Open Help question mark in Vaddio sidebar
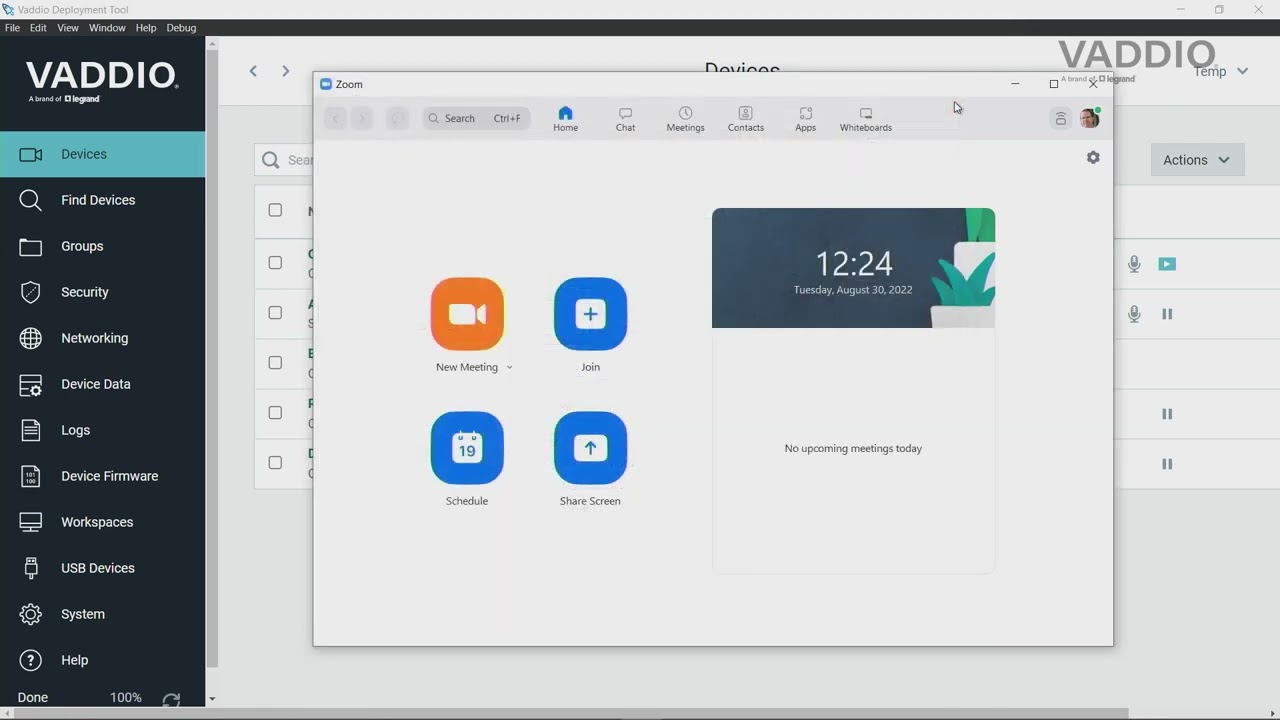The width and height of the screenshot is (1280, 720). (103, 660)
